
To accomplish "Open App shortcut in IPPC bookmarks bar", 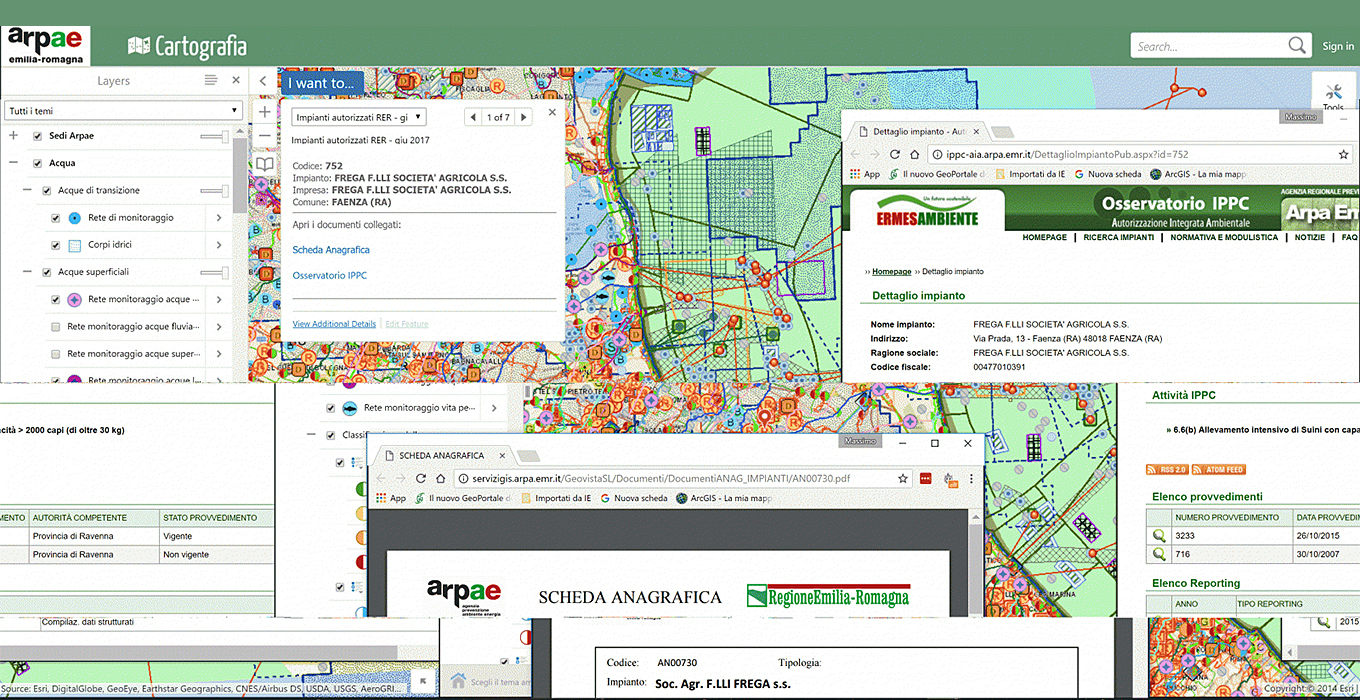I will 864,174.
